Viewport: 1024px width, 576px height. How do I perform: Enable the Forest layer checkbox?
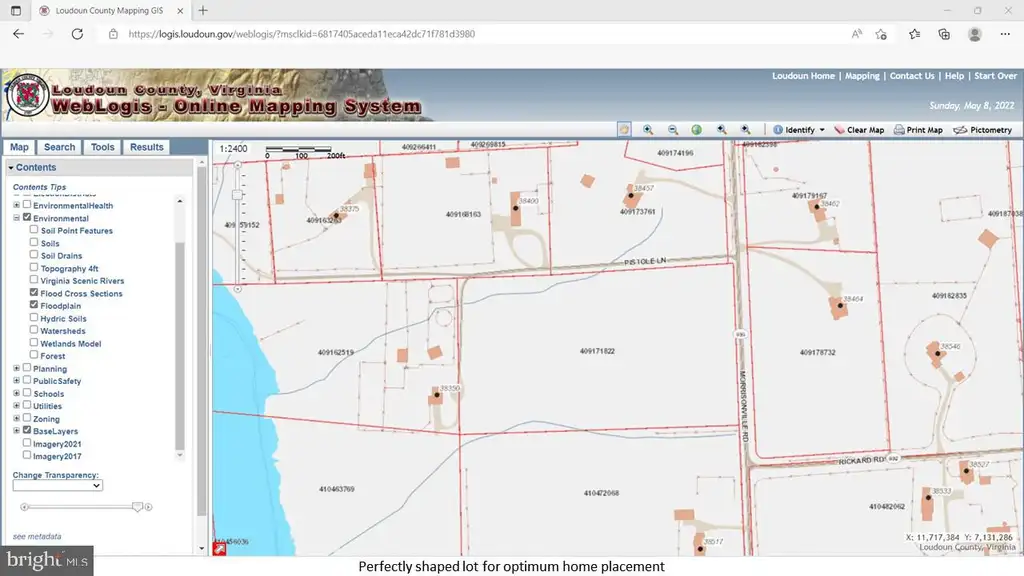point(34,355)
